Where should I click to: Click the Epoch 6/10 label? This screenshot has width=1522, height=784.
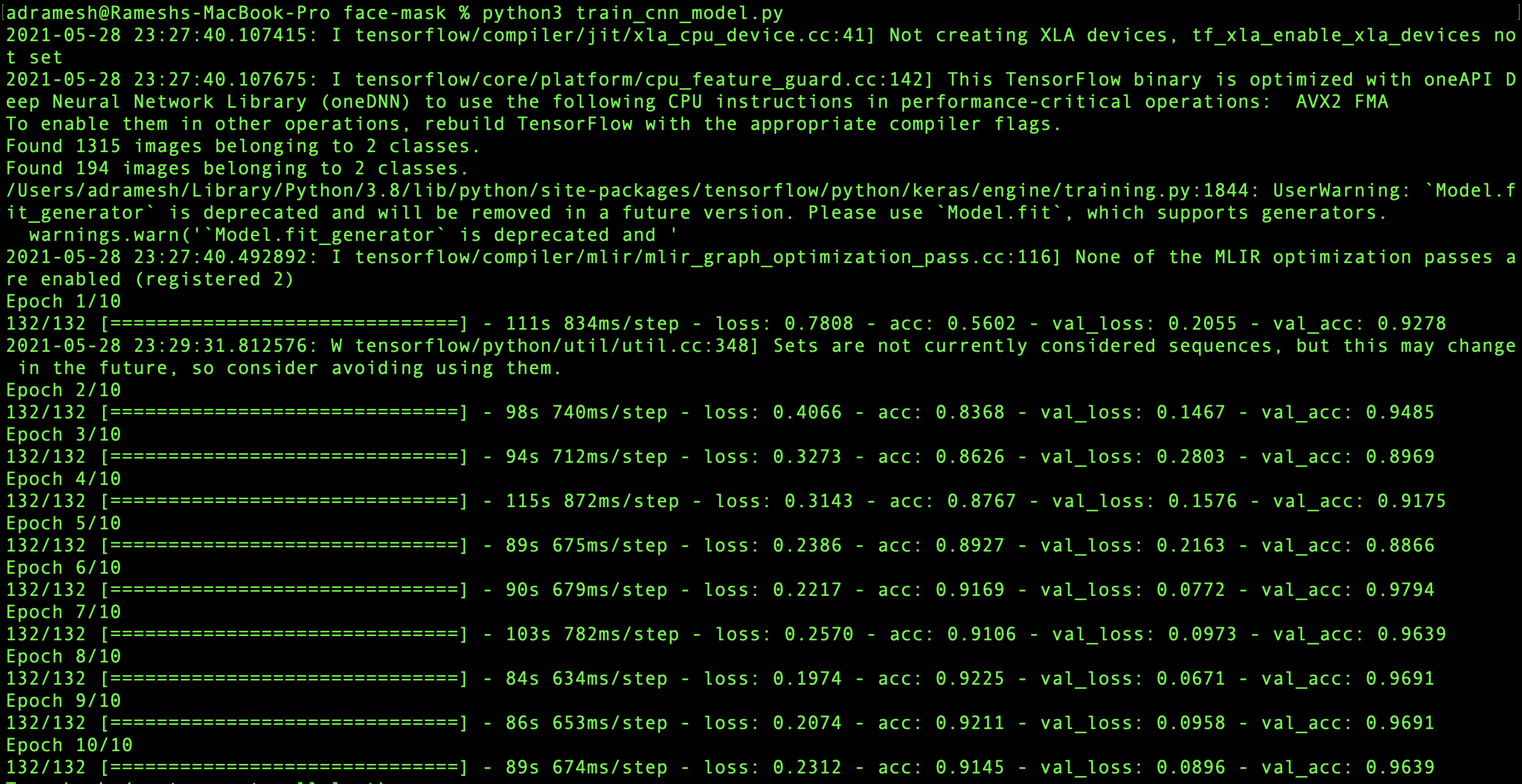pyautogui.click(x=63, y=568)
